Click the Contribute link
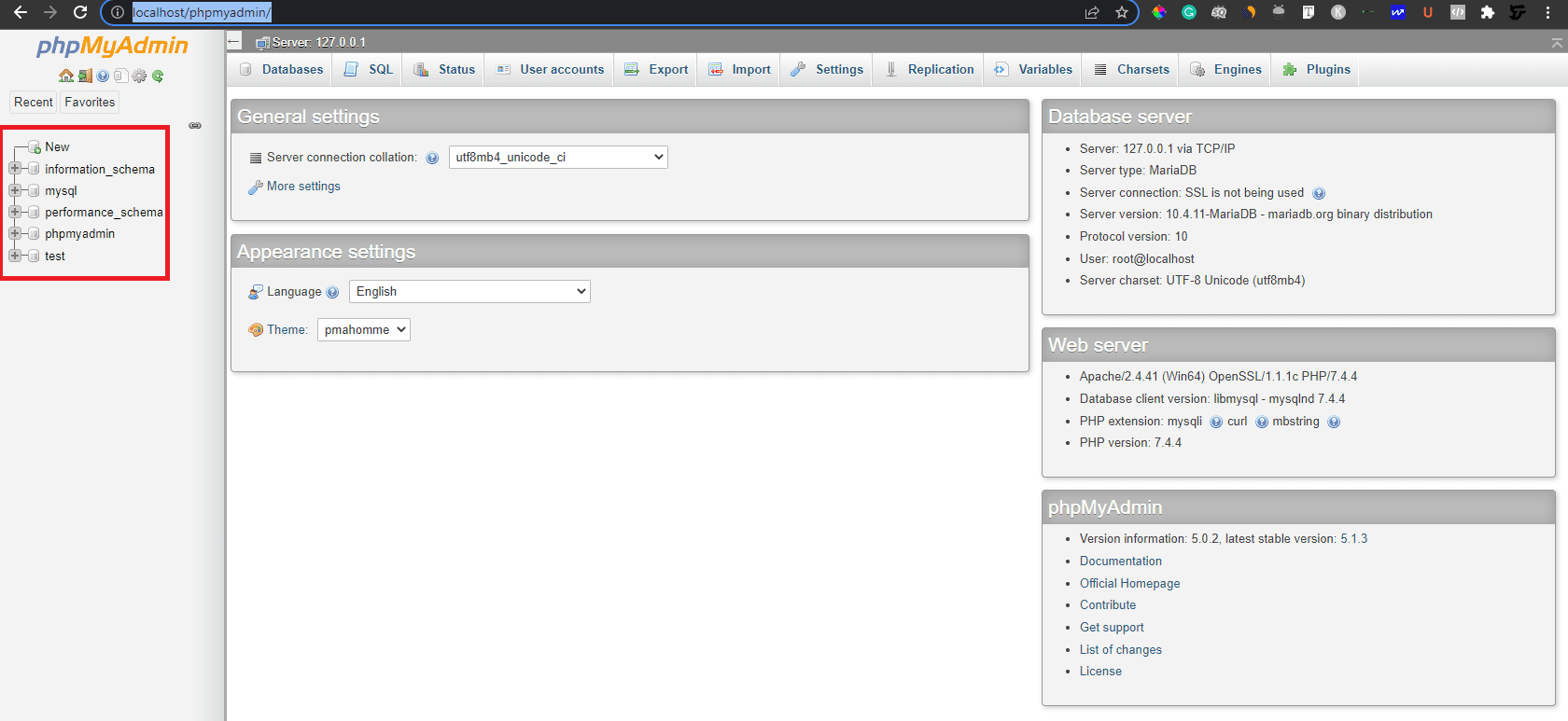1568x721 pixels. click(x=1108, y=605)
